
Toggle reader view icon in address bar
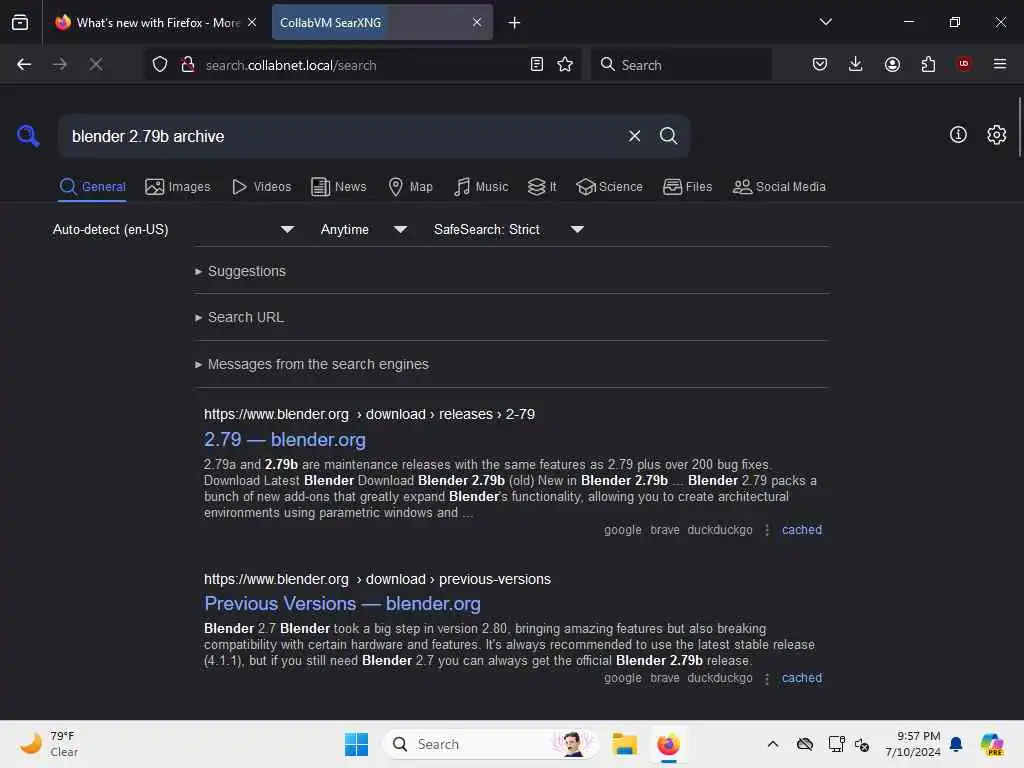point(536,64)
